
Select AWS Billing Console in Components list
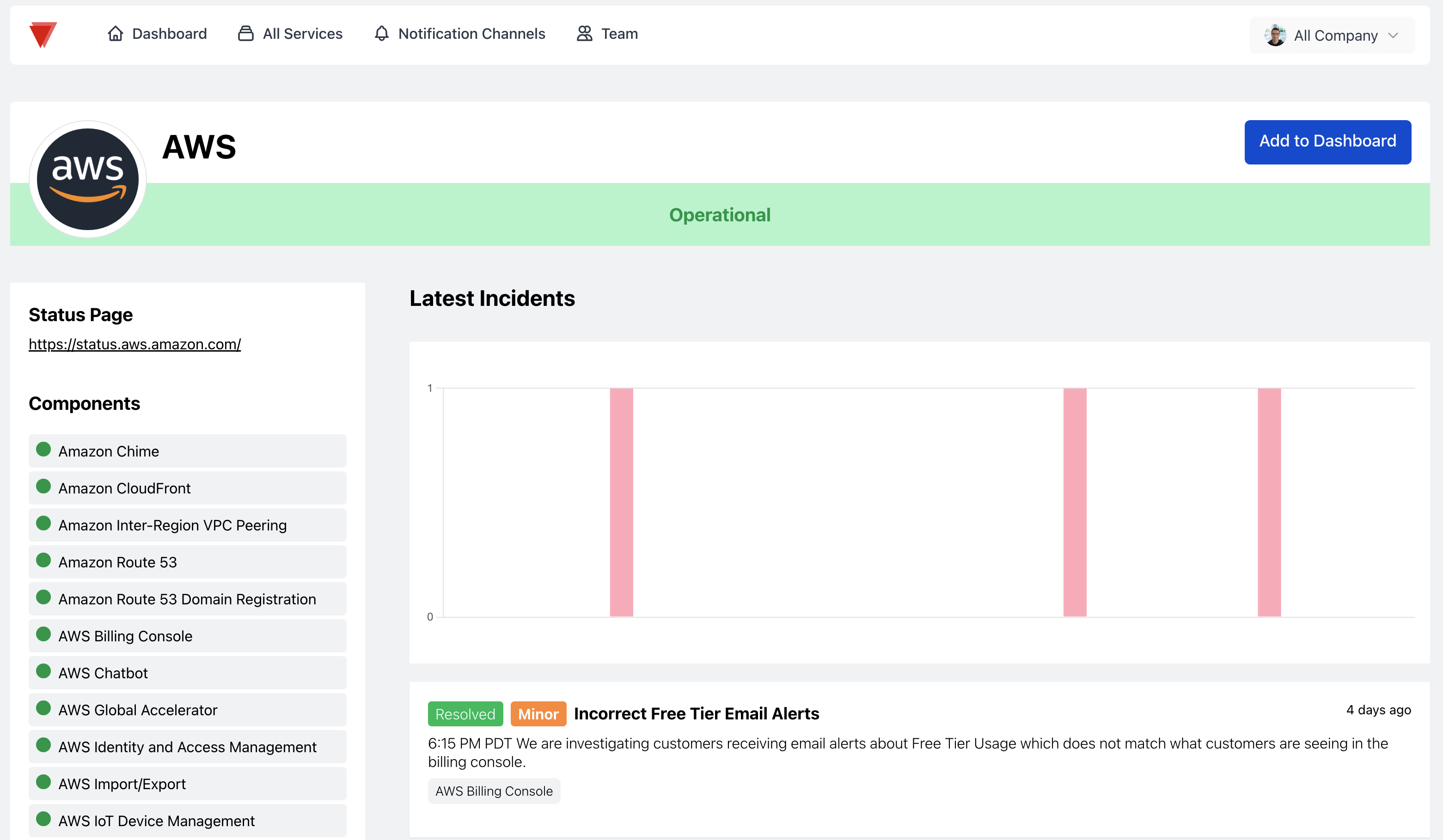(187, 636)
